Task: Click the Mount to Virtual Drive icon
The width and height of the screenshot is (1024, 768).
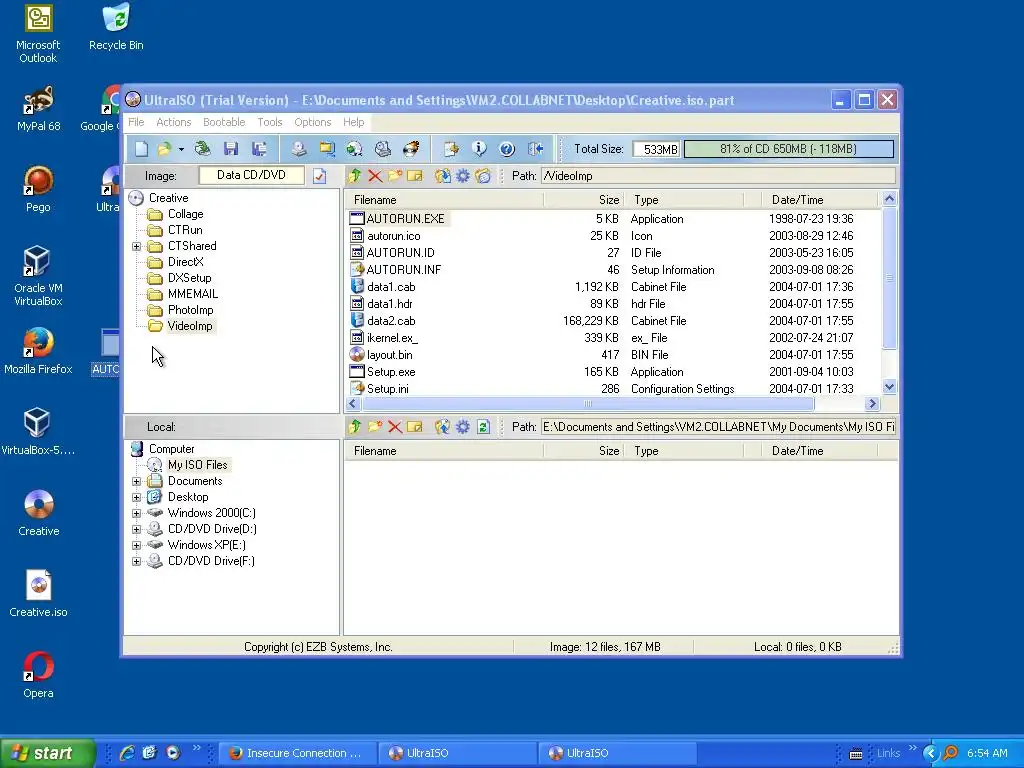Action: [383, 149]
